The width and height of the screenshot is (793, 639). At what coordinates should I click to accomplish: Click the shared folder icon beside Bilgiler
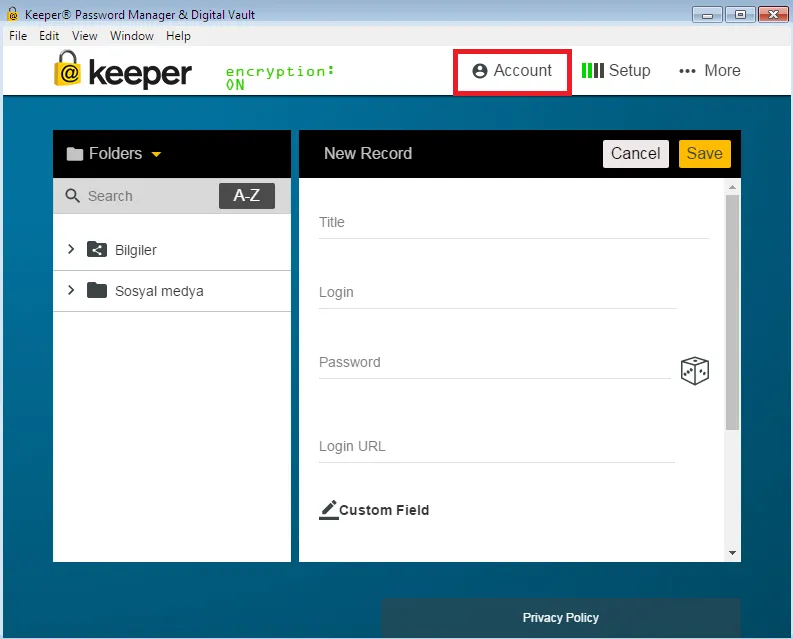point(97,249)
